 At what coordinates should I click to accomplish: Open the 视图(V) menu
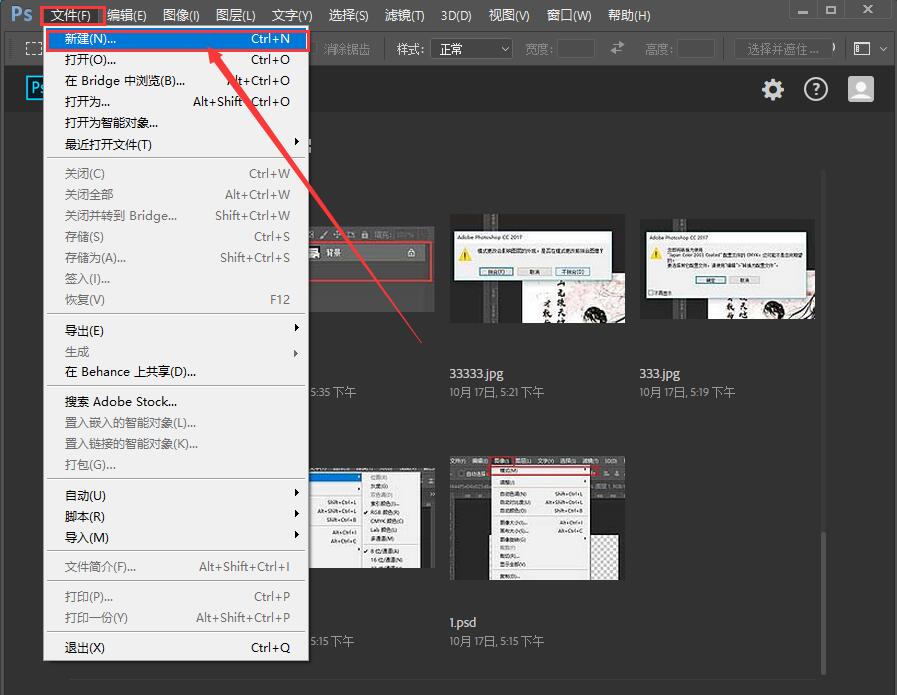pyautogui.click(x=509, y=15)
